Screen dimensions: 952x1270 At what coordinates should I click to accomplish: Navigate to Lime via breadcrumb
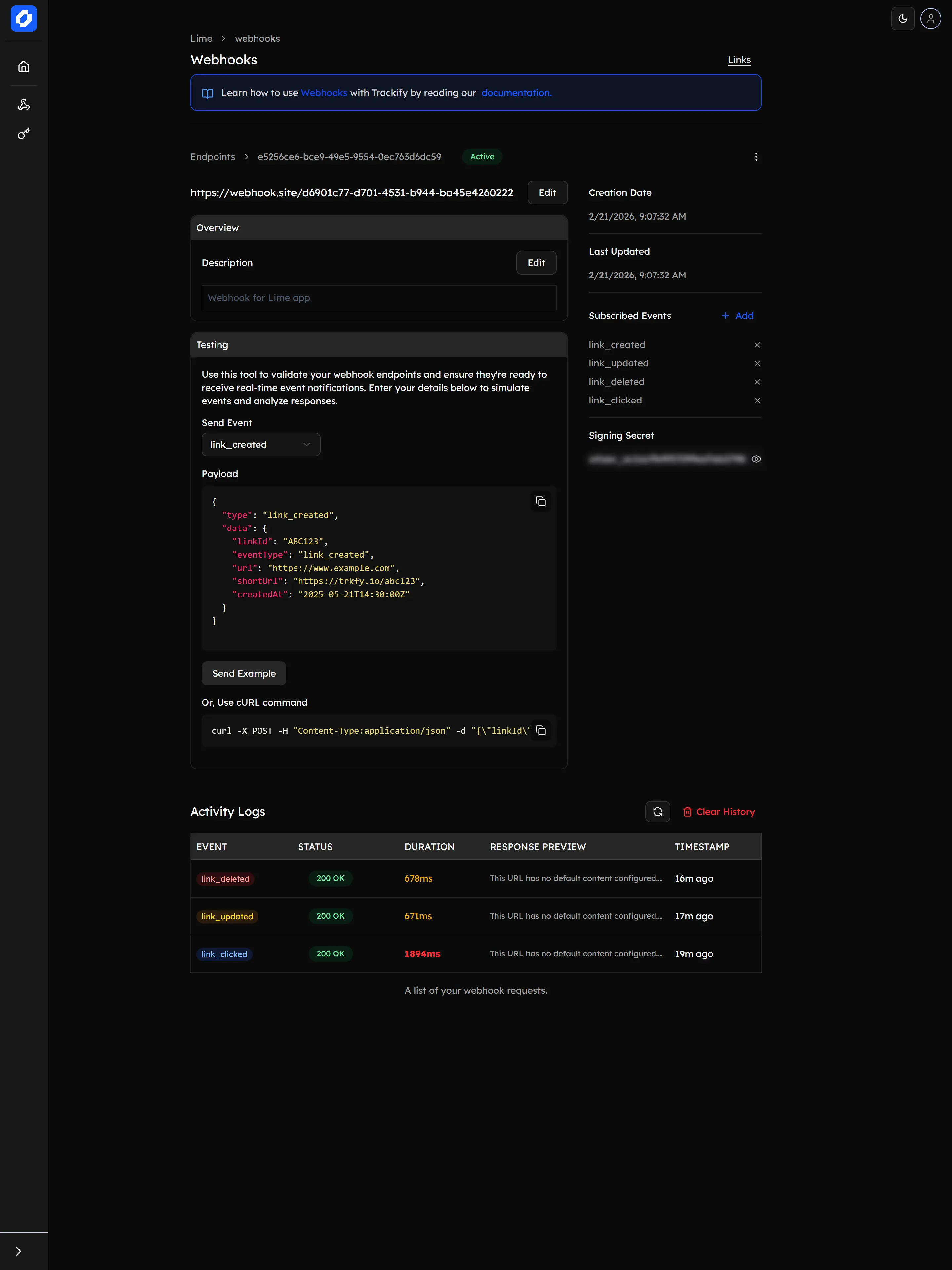[201, 38]
